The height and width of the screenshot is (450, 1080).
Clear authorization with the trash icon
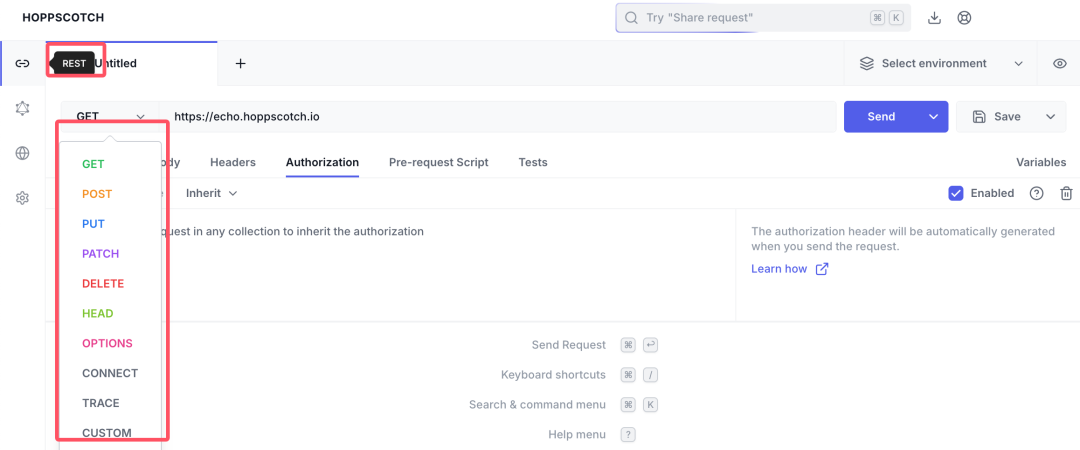(x=1066, y=193)
